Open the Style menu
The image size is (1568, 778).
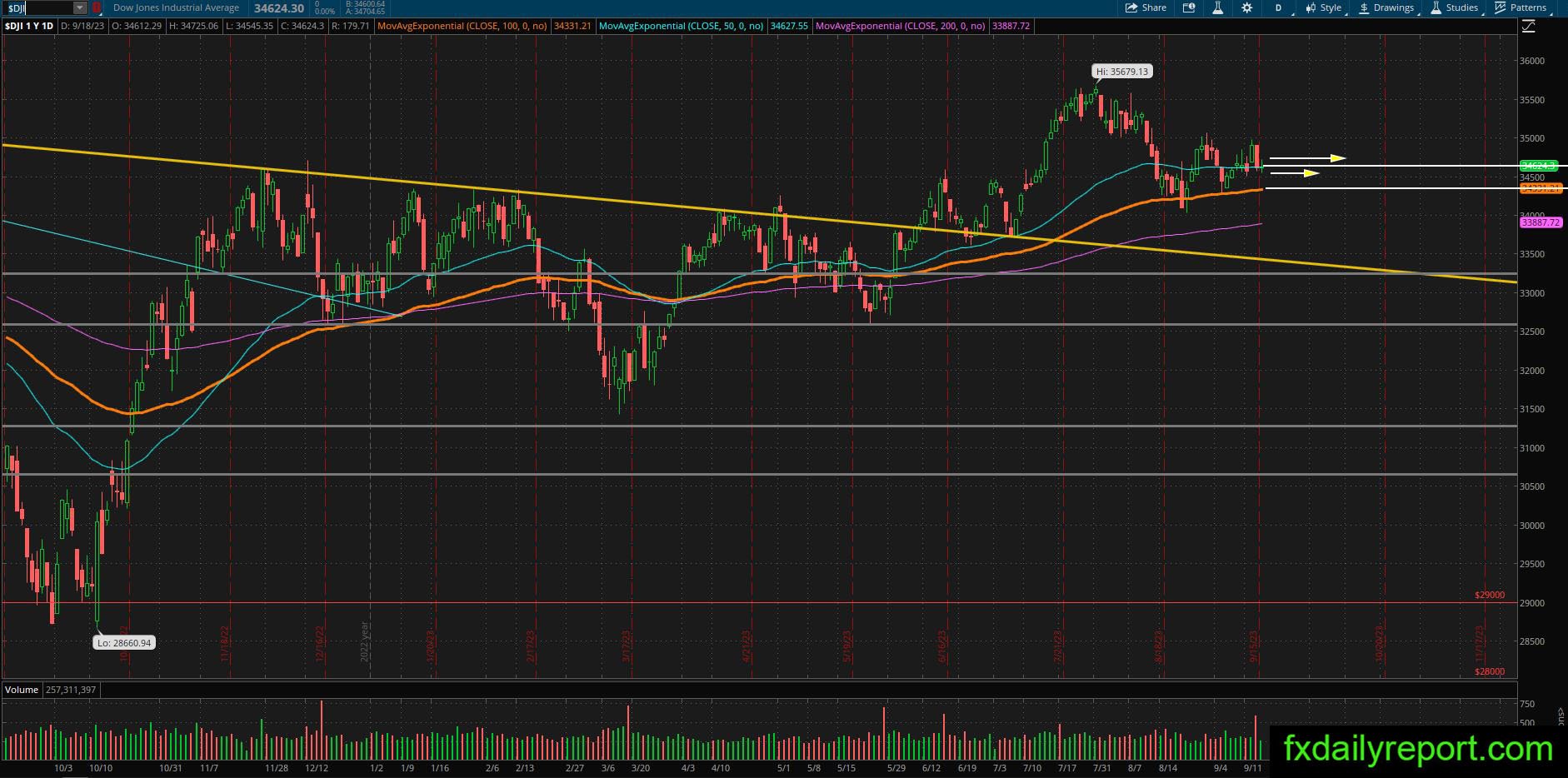tap(1323, 7)
